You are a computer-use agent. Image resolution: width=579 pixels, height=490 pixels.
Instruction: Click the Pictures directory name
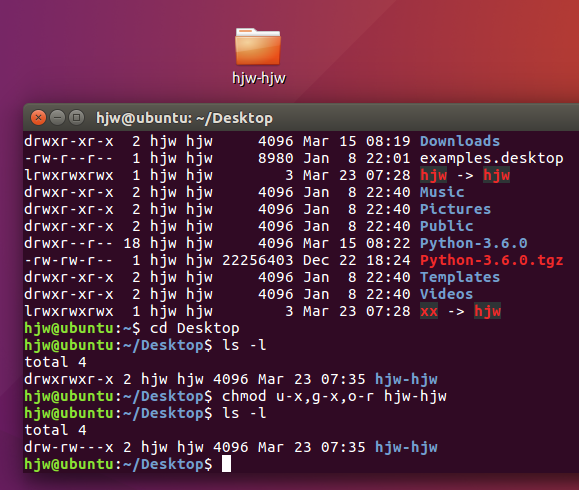[455, 209]
